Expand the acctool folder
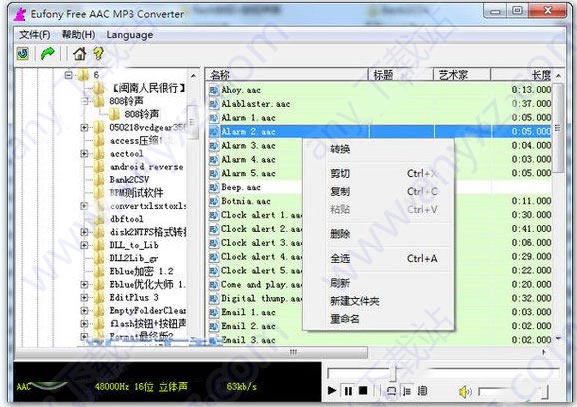This screenshot has width=577, height=407. click(x=84, y=153)
